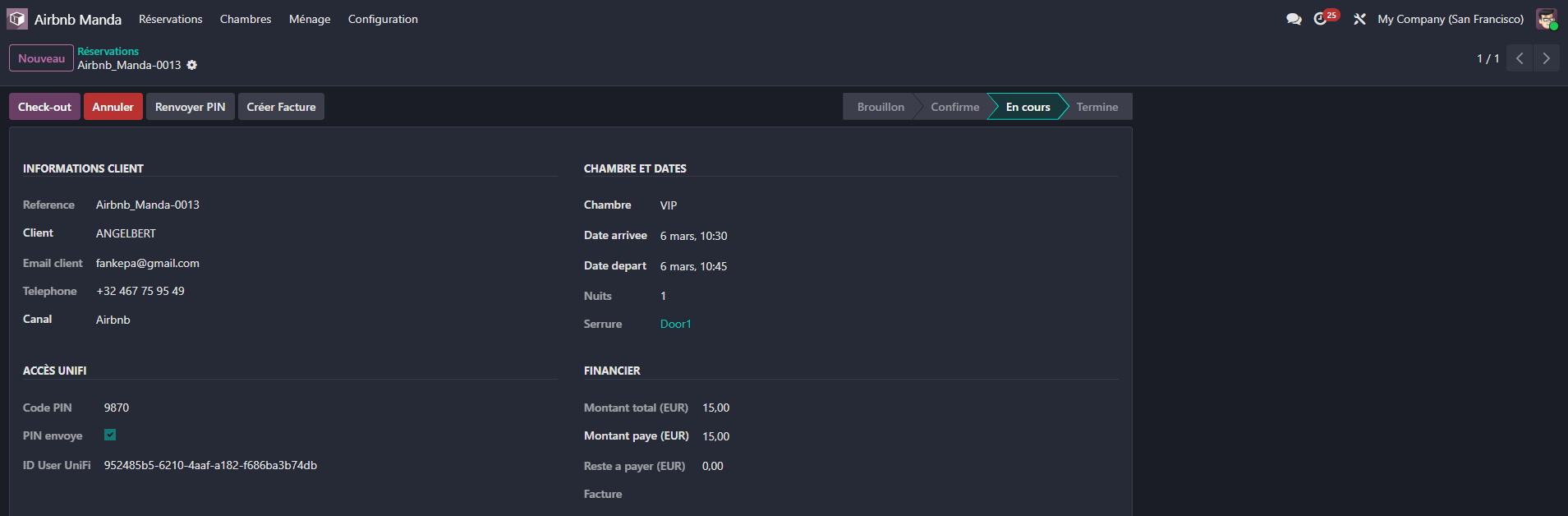Expand the Chambres menu
Image resolution: width=1568 pixels, height=516 pixels.
pos(246,19)
